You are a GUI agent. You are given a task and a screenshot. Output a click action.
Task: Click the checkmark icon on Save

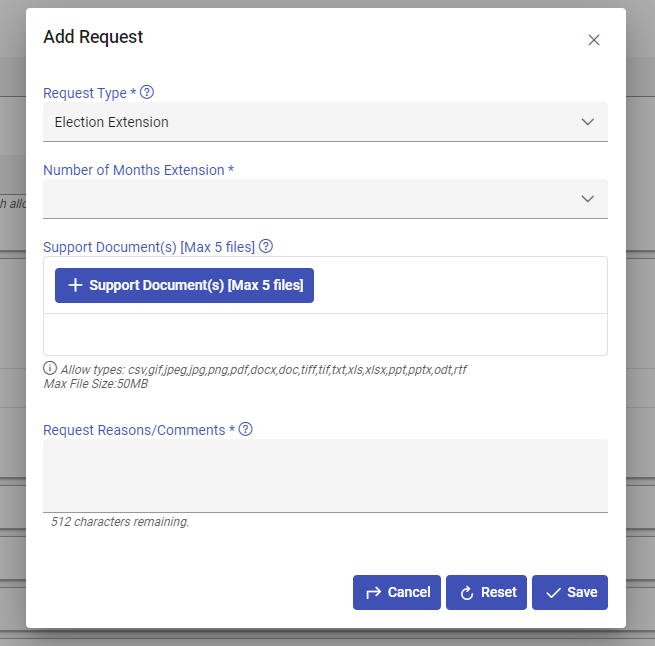click(x=553, y=592)
